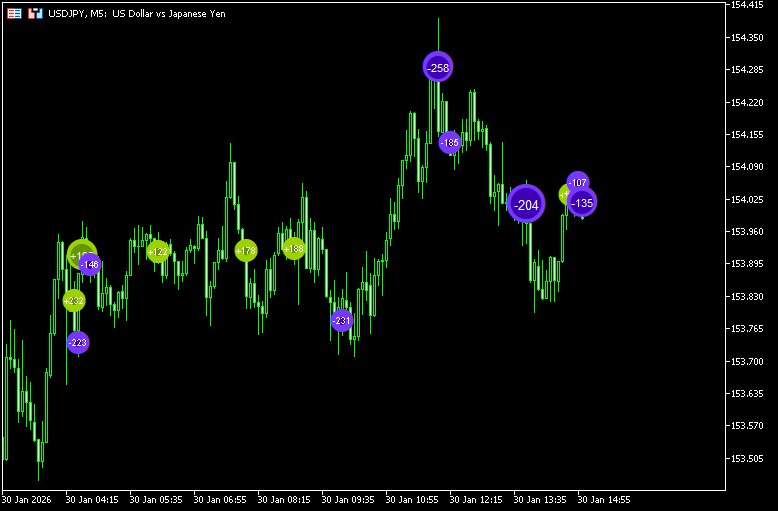778x511 pixels.
Task: Select the green +122 bubble
Action: pos(158,252)
